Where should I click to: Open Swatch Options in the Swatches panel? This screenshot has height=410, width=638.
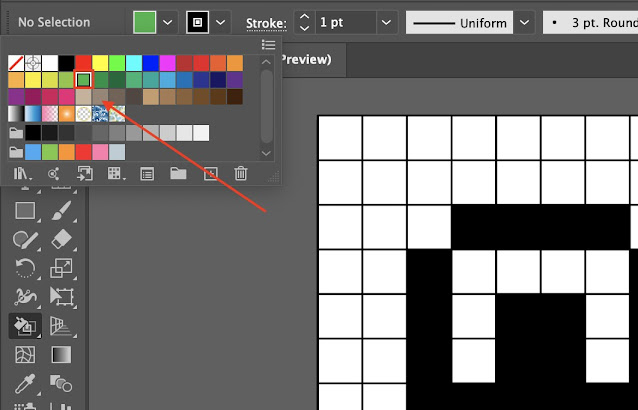pyautogui.click(x=147, y=174)
